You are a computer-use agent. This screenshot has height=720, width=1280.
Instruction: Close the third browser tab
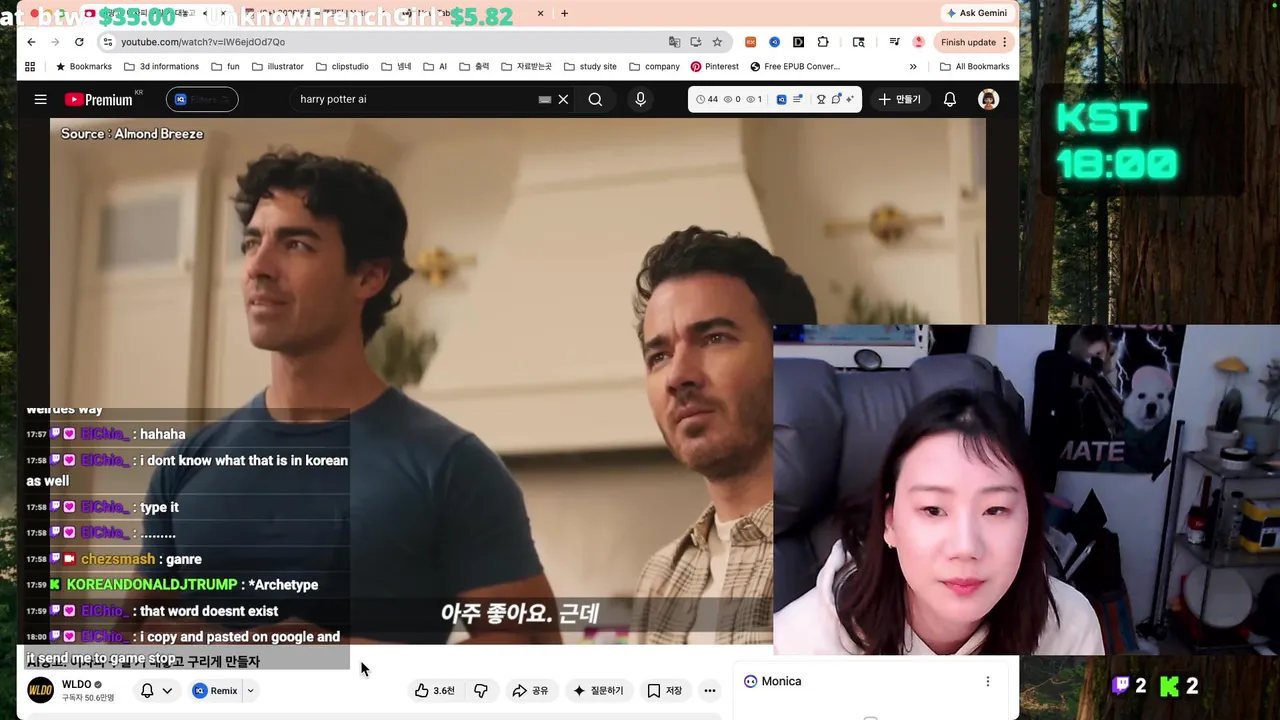(x=541, y=13)
